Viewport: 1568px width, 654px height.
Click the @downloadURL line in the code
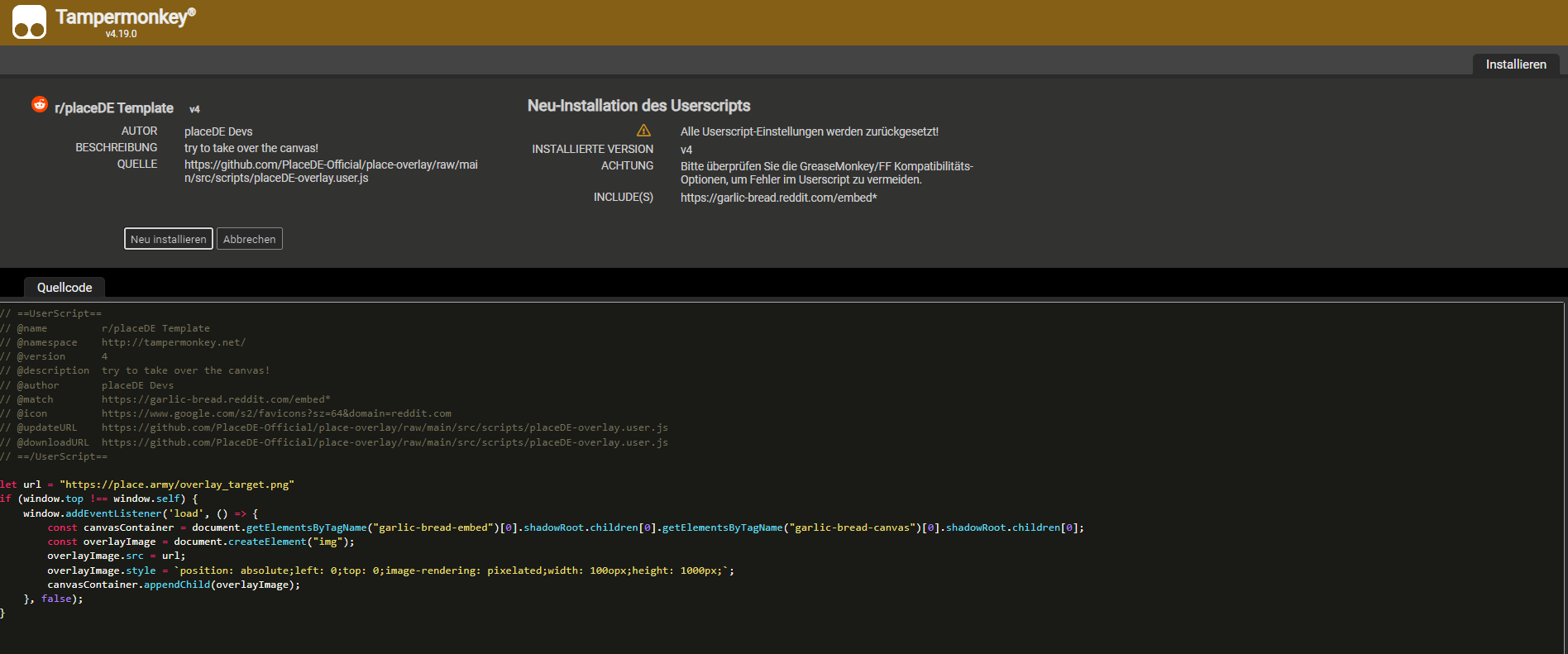click(334, 442)
